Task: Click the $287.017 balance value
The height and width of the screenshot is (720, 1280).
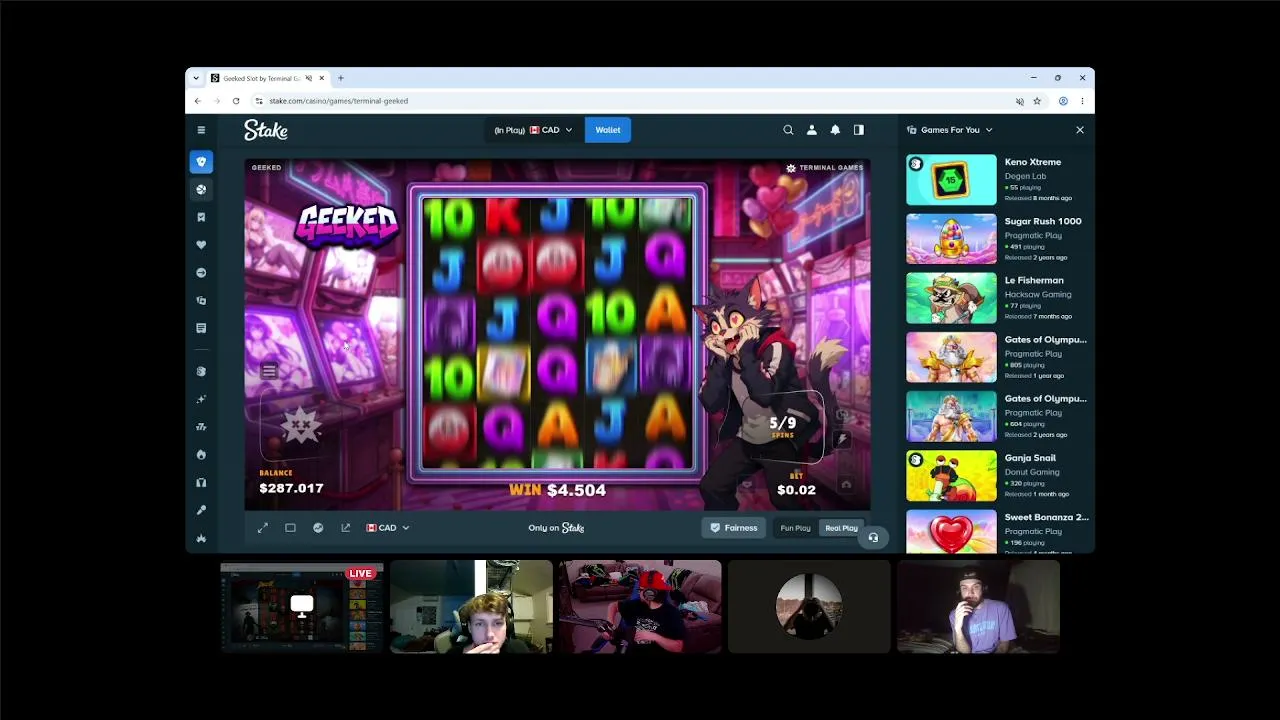Action: 291,488
